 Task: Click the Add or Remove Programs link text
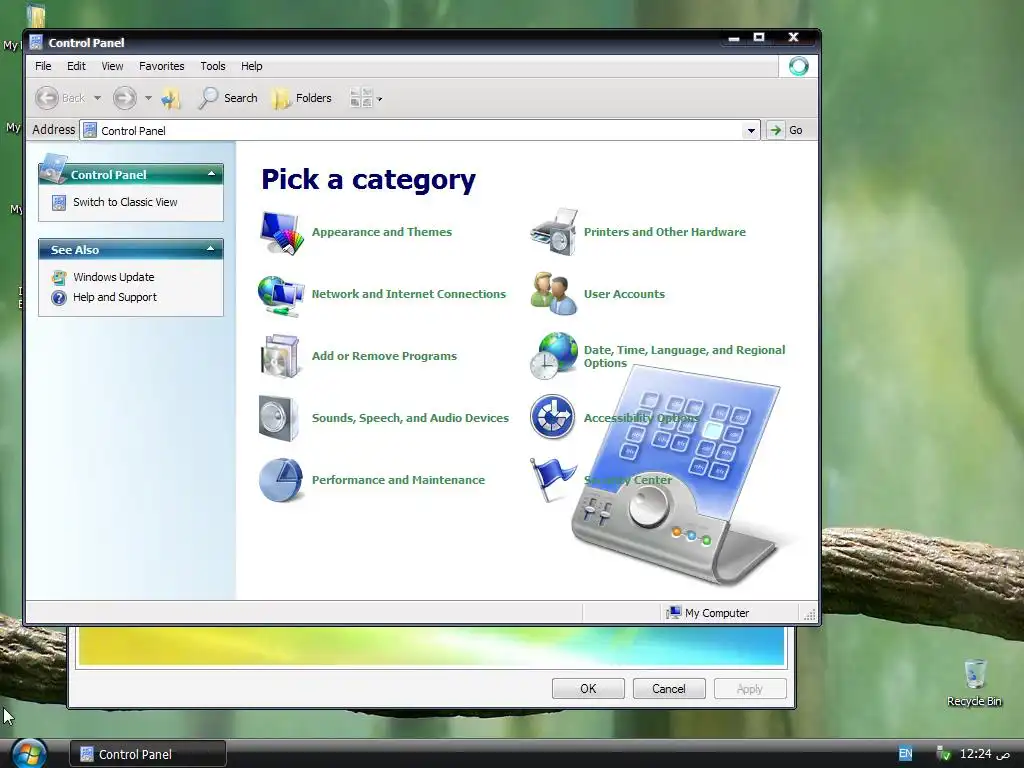[384, 356]
